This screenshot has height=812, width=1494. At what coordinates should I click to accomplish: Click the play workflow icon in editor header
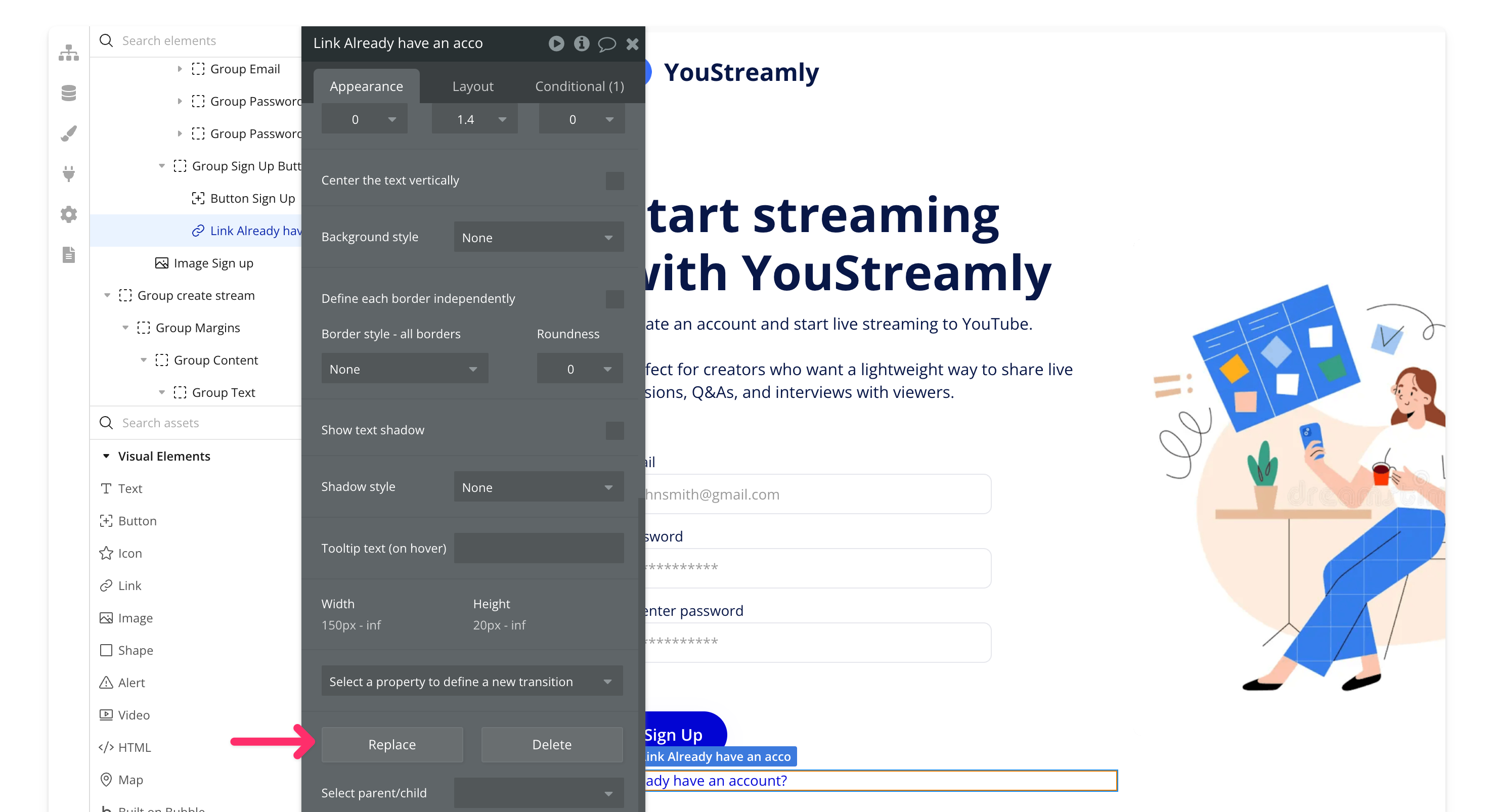point(556,43)
